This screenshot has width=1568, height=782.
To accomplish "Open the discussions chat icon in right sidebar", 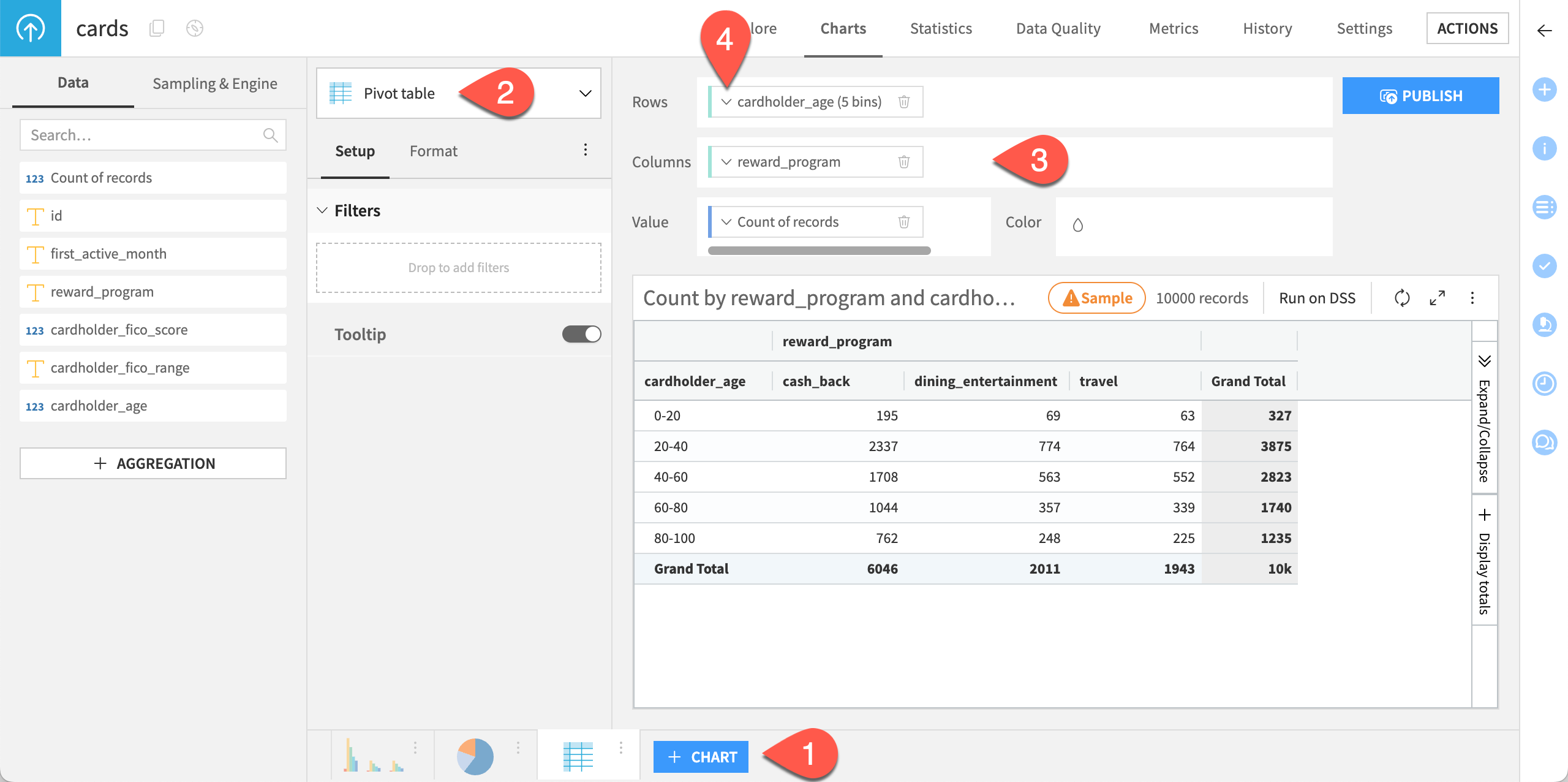I will [1545, 442].
